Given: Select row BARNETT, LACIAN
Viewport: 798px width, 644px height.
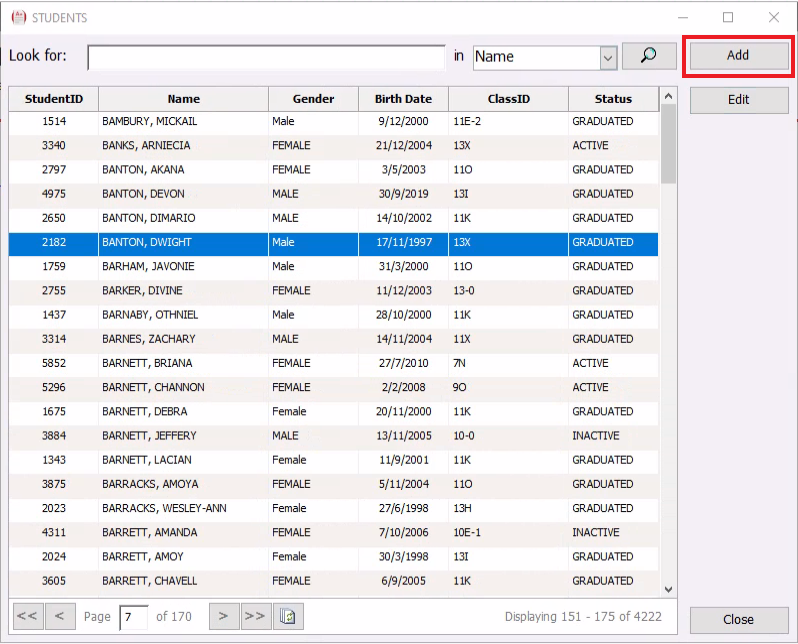Looking at the screenshot, I should pyautogui.click(x=333, y=460).
